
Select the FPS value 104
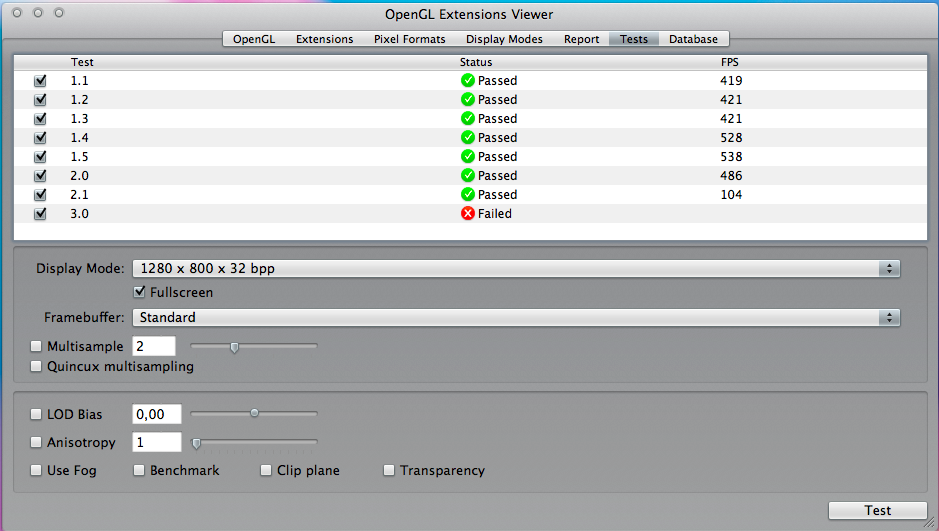pyautogui.click(x=731, y=195)
